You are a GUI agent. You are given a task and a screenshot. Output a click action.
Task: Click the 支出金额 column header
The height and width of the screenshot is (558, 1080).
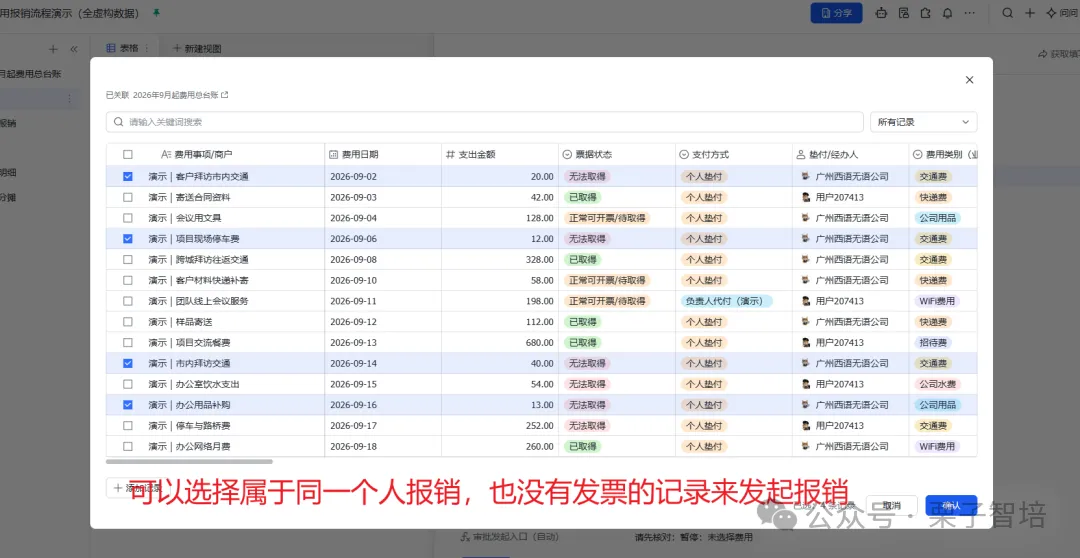(x=500, y=155)
